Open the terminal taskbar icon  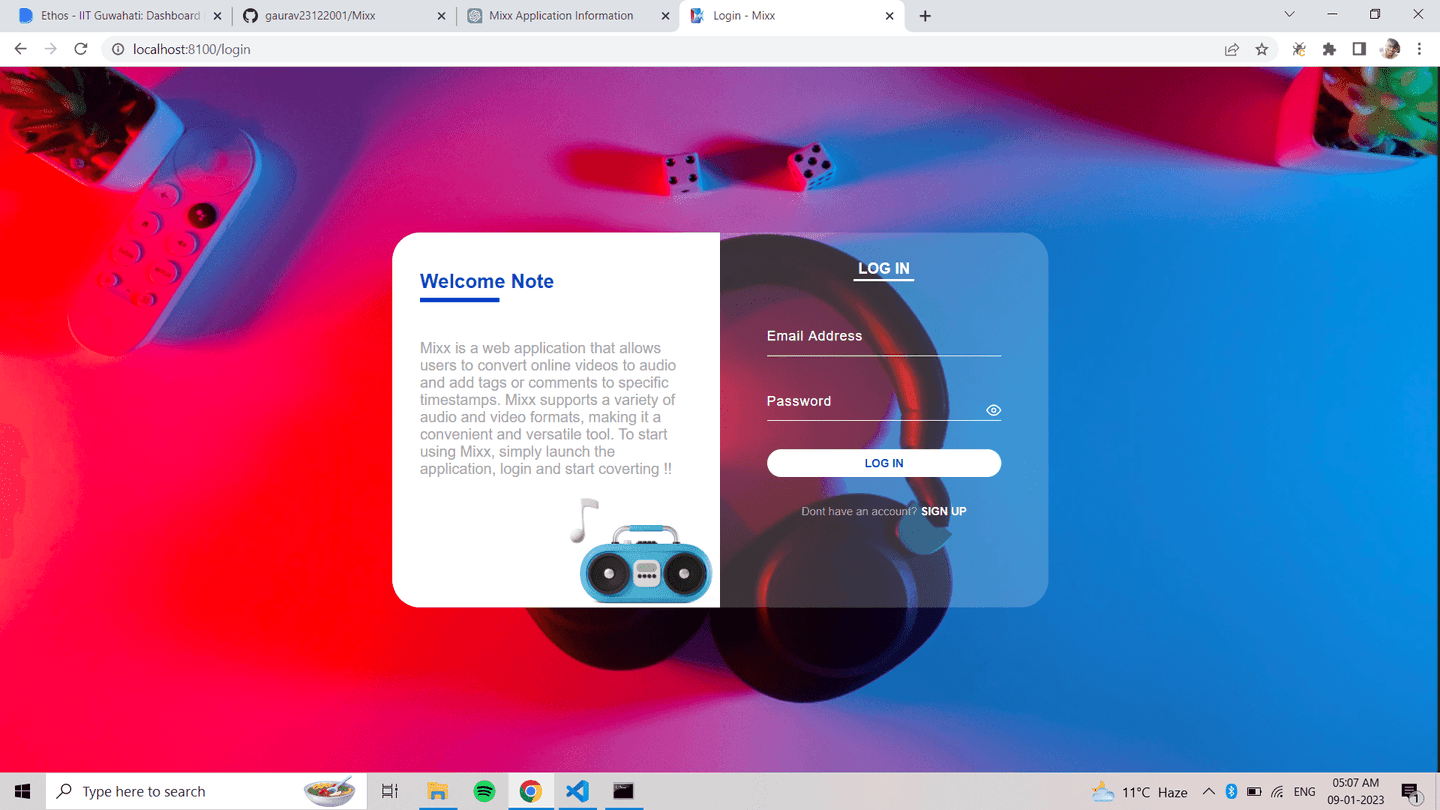(x=623, y=791)
